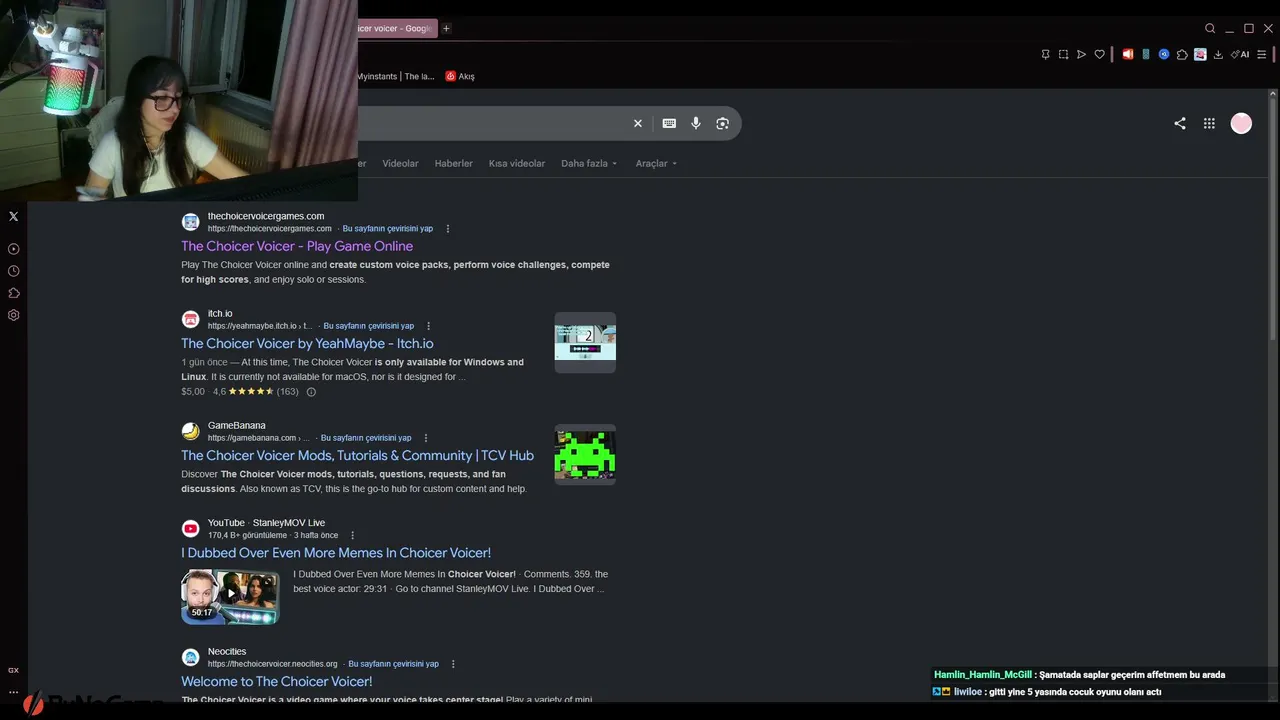Click the three-dot sidebar setup icon

pyautogui.click(x=13, y=692)
